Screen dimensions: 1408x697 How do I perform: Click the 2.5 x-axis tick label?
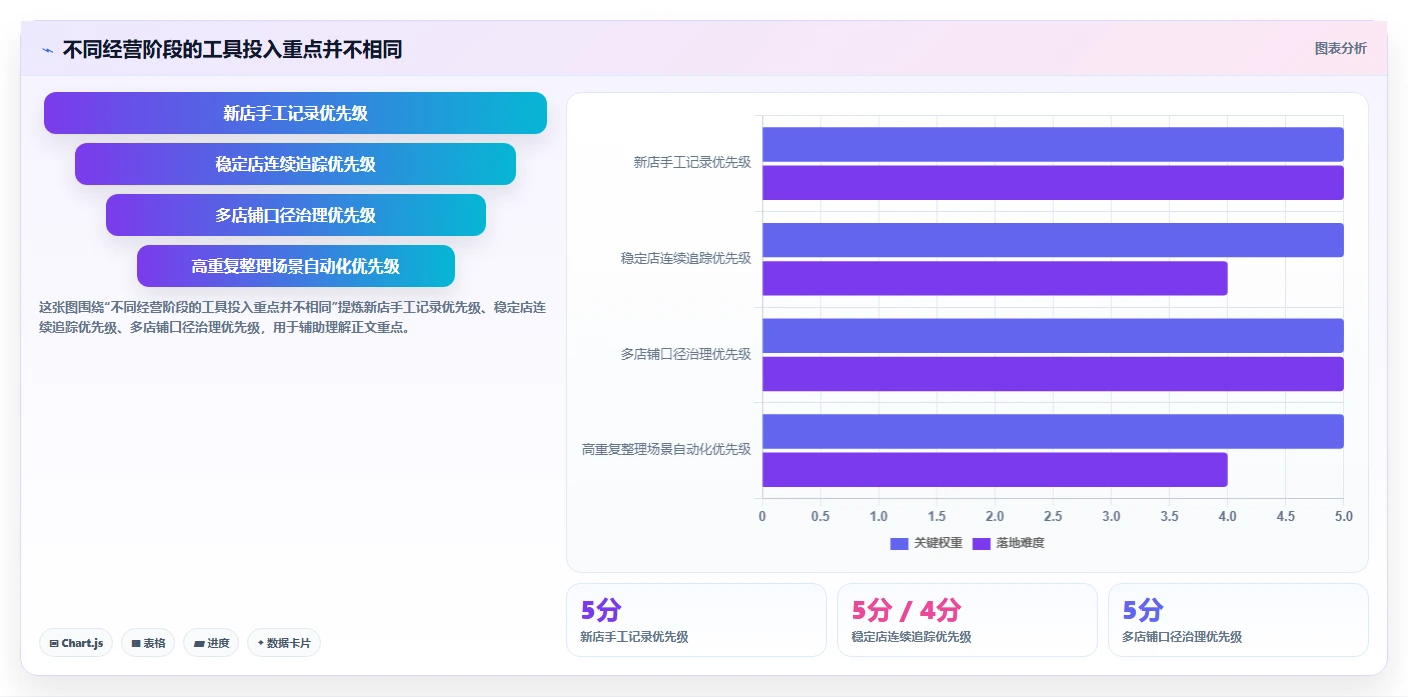[1053, 516]
